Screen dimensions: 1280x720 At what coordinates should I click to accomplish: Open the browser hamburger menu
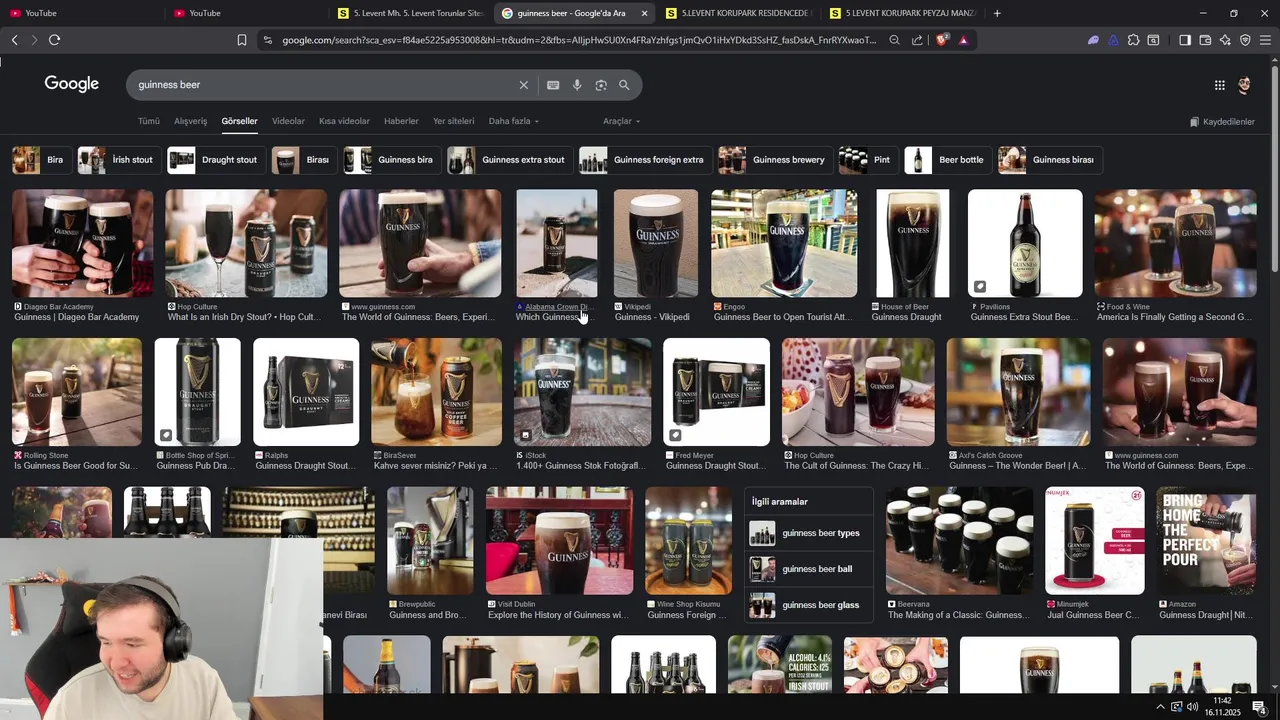1265,40
